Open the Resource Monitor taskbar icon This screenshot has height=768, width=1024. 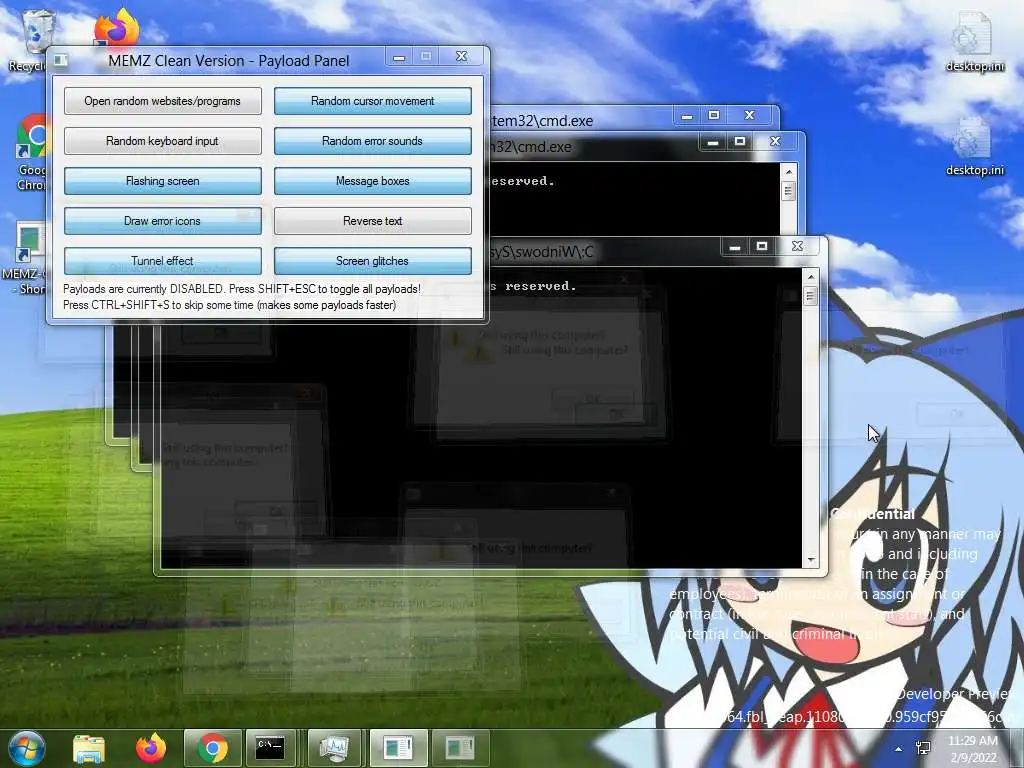click(334, 748)
